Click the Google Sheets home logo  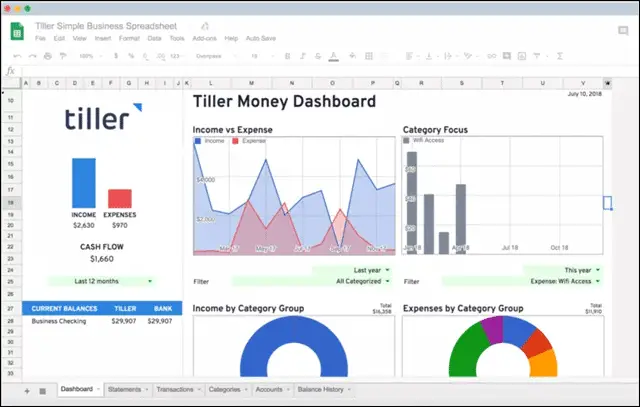coord(17,31)
